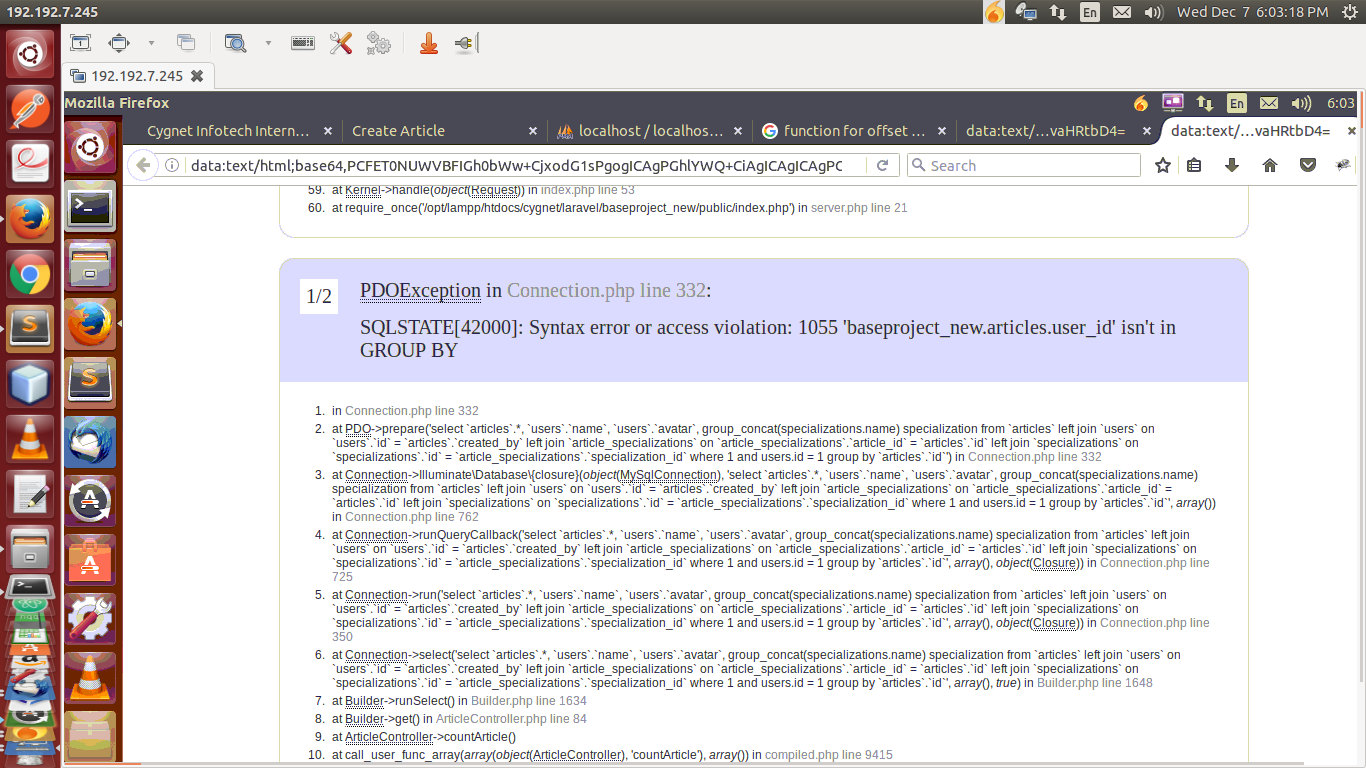The width and height of the screenshot is (1366, 768).
Task: Click the site info icon in URL bar
Action: [172, 165]
